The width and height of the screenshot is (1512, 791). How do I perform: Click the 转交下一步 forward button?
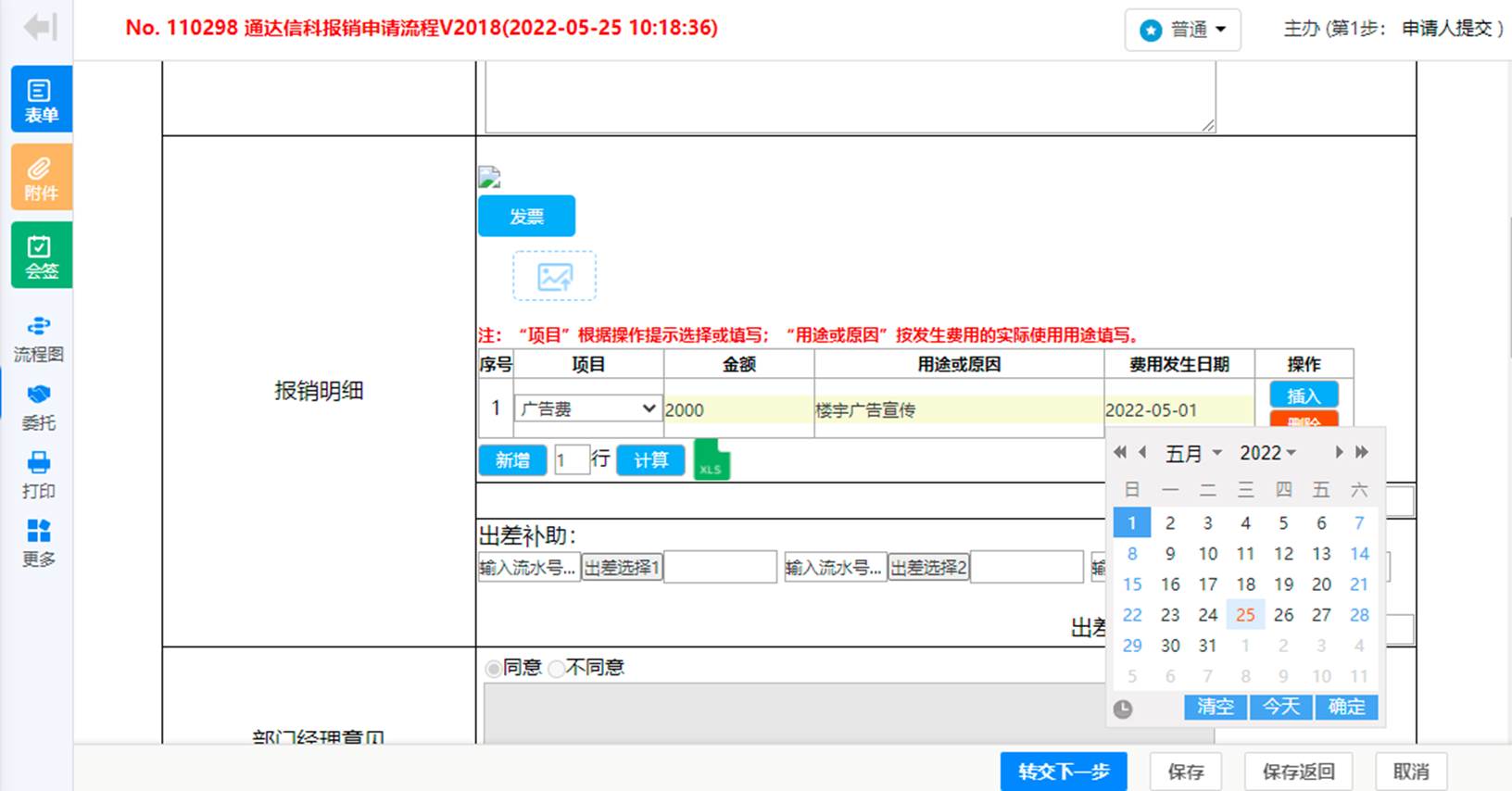click(1064, 772)
